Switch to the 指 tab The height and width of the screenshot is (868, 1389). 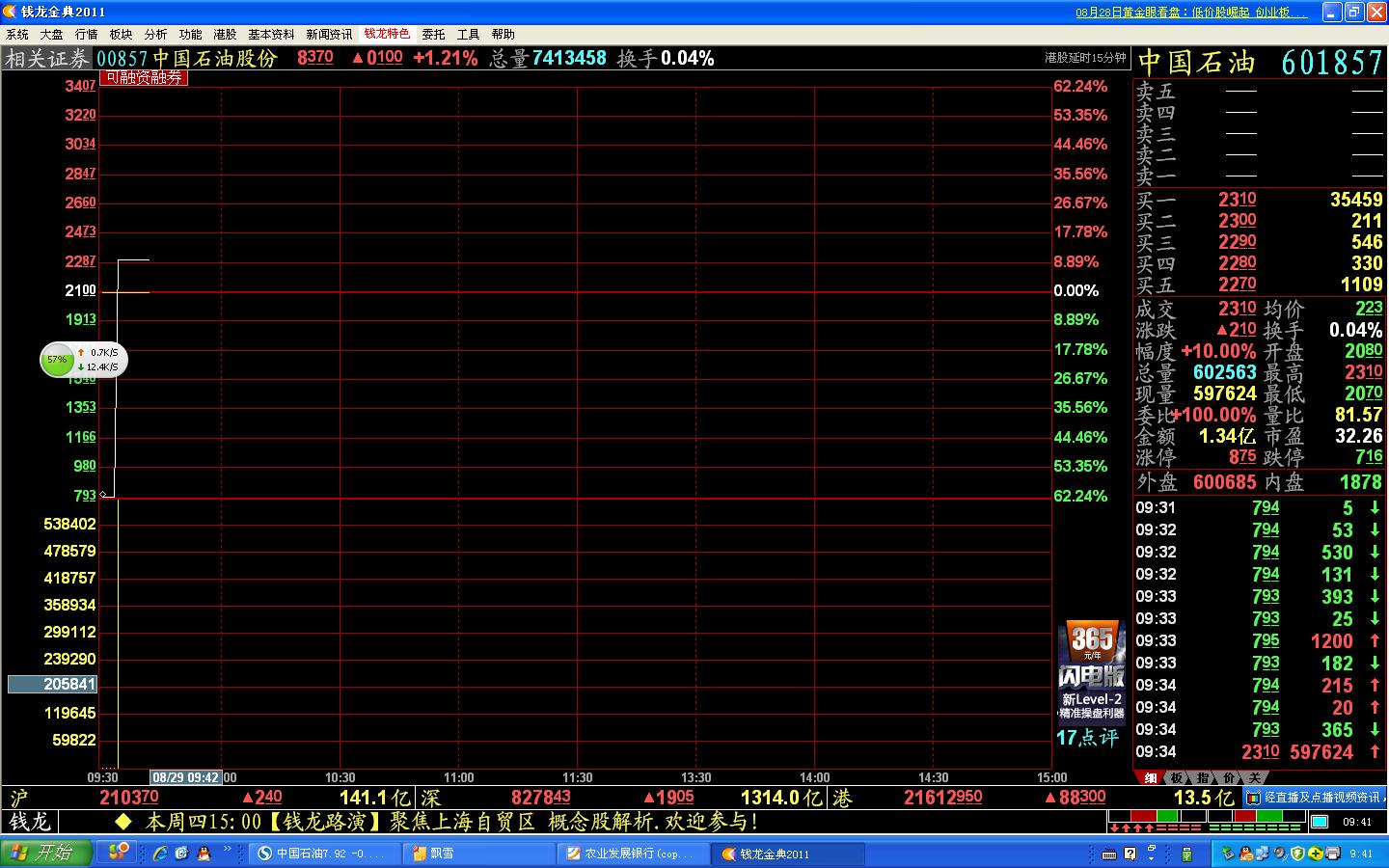[1203, 777]
